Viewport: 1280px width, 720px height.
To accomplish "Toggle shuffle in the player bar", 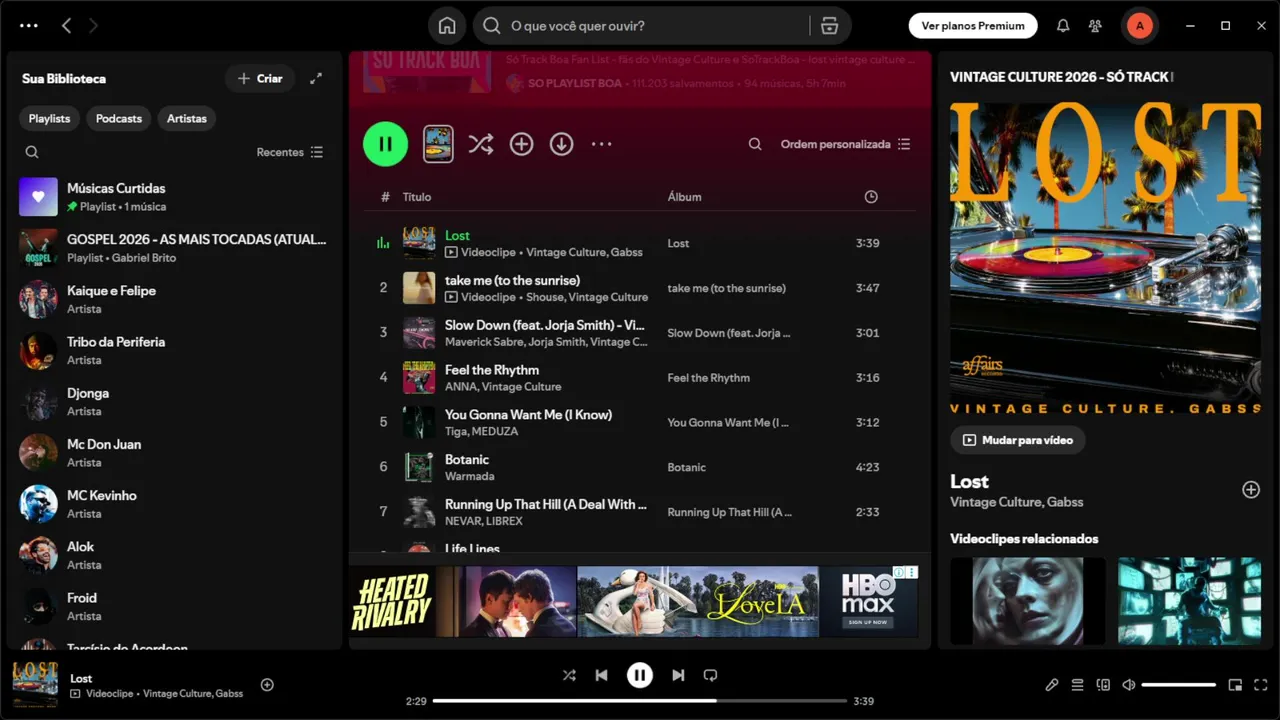I will [569, 675].
